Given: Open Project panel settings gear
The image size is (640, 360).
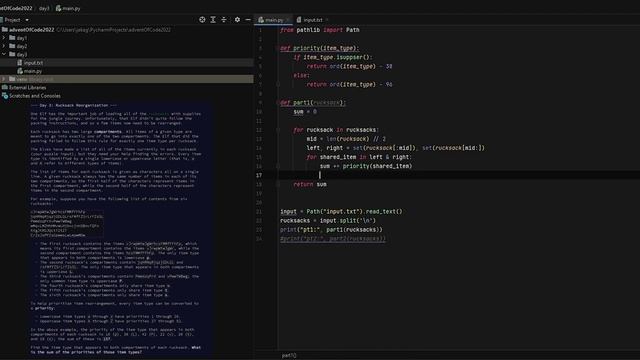Looking at the screenshot, I should (237, 20).
